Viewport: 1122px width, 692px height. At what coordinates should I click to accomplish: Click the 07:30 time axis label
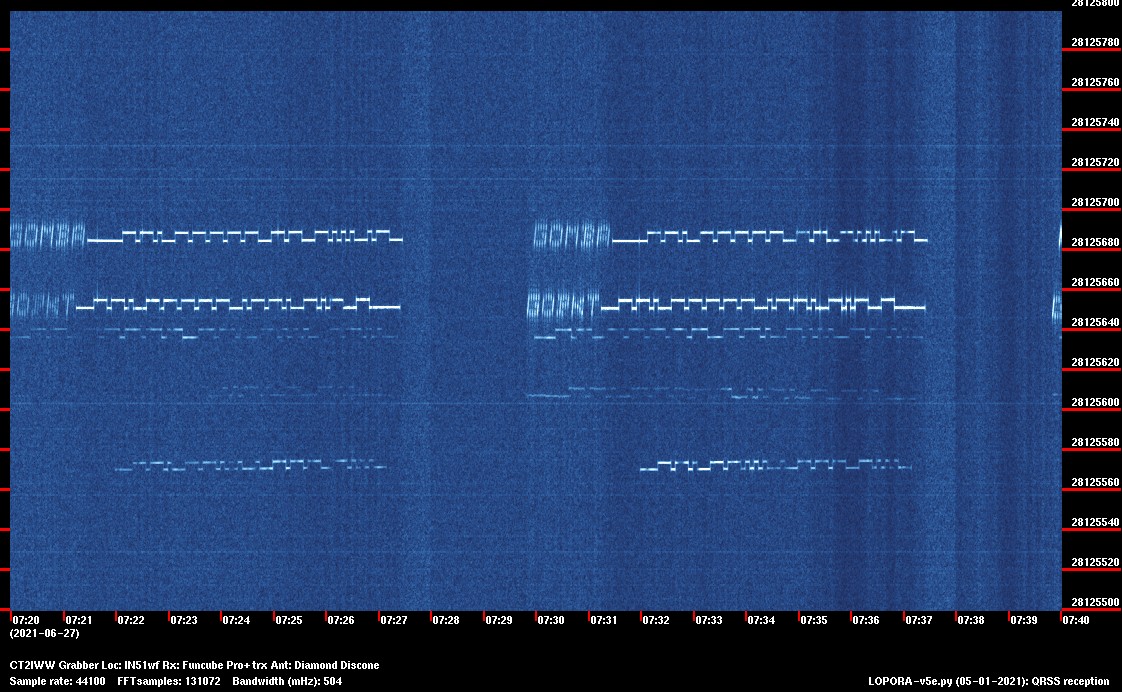[551, 620]
